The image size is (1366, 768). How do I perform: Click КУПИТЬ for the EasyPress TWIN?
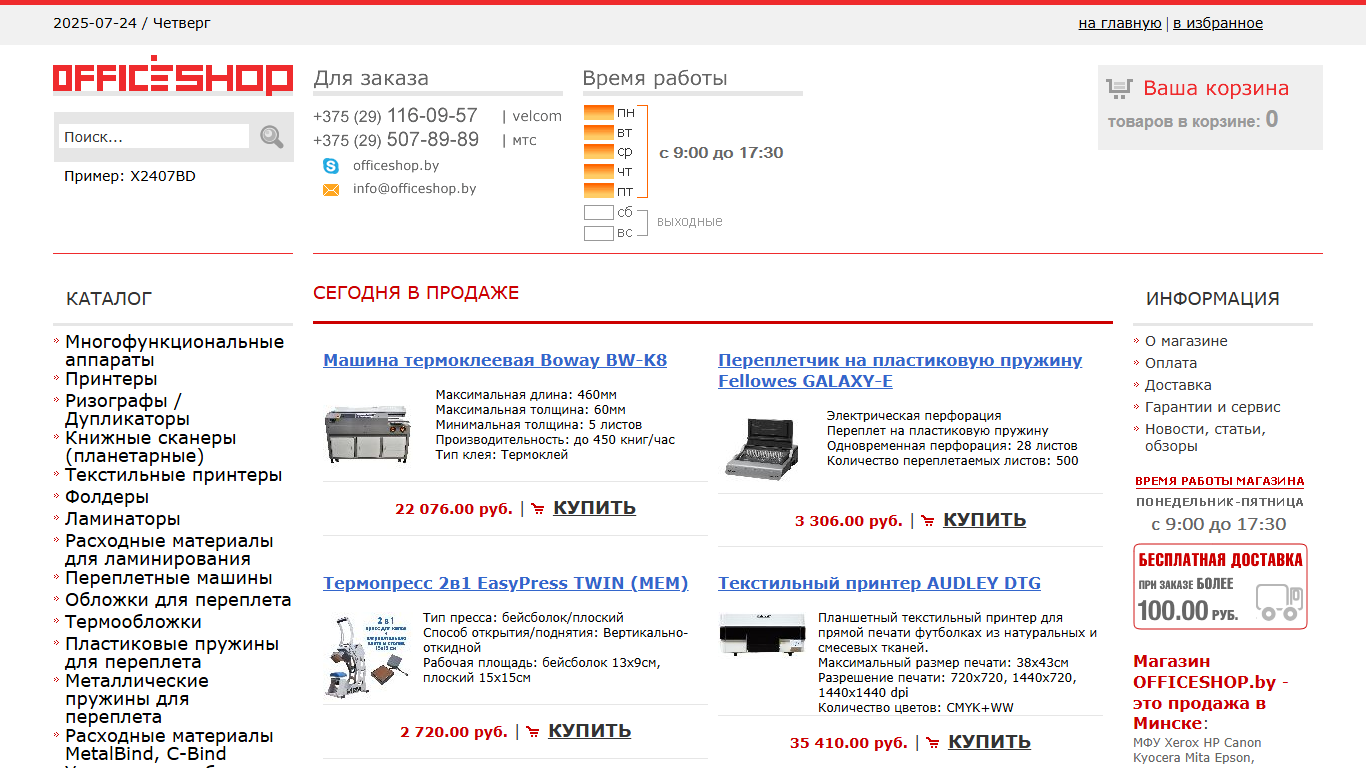pyautogui.click(x=589, y=731)
